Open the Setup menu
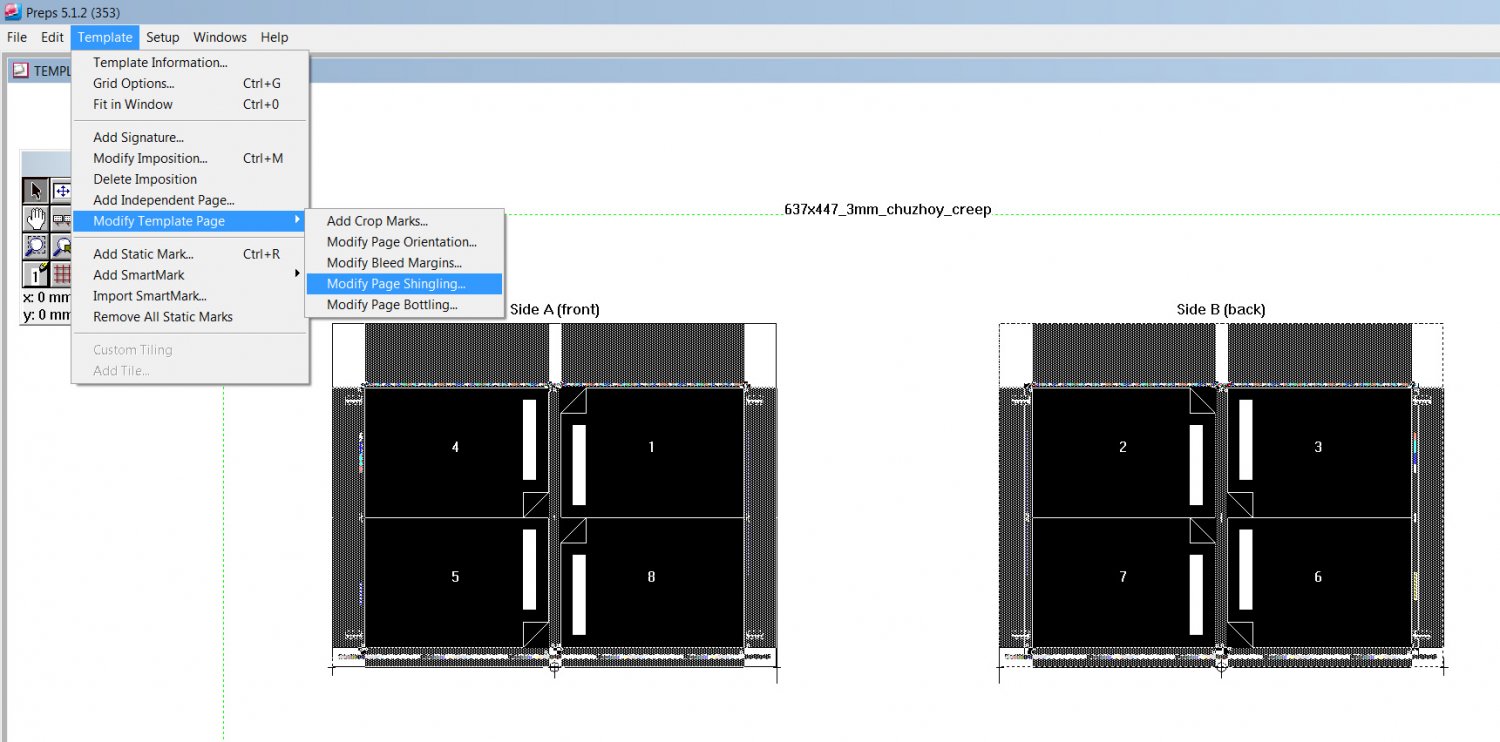 point(162,37)
